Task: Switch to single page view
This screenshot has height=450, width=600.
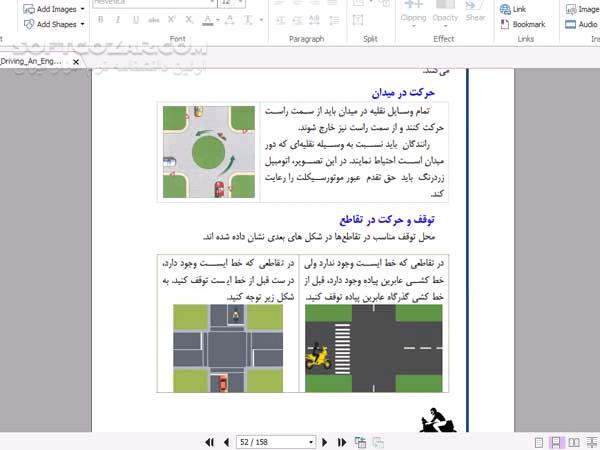Action: 538,443
